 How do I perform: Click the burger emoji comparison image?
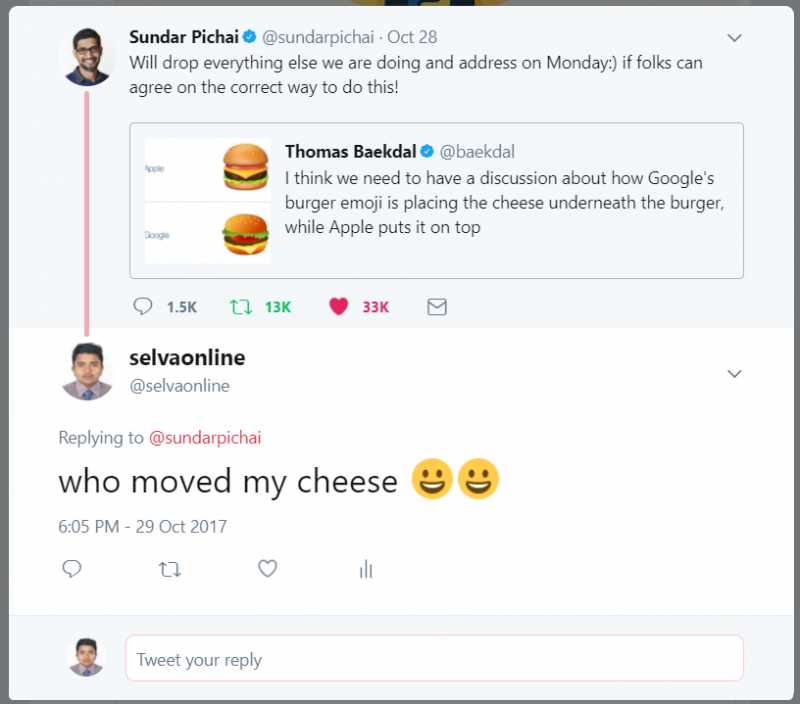point(208,198)
